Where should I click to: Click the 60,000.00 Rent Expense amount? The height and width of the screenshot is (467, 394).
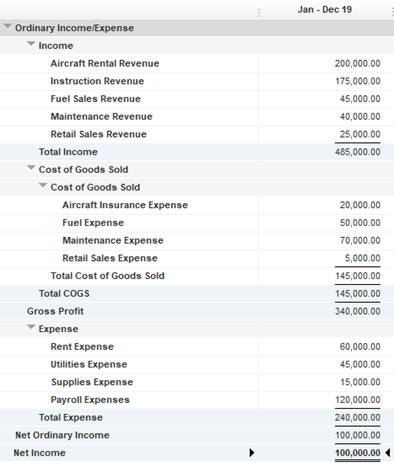click(360, 347)
